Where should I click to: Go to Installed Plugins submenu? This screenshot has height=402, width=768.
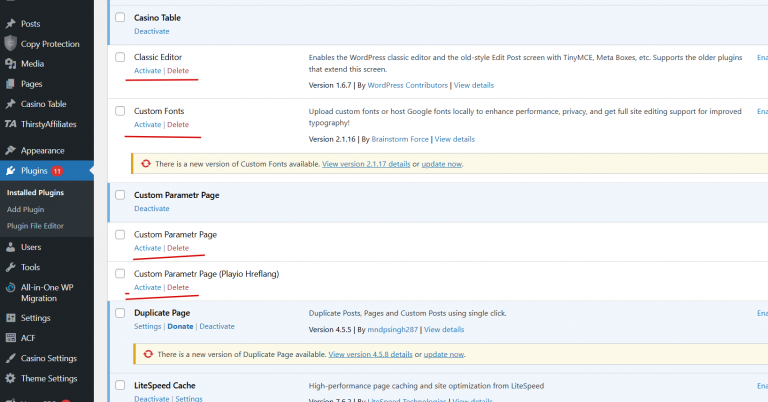click(x=35, y=192)
